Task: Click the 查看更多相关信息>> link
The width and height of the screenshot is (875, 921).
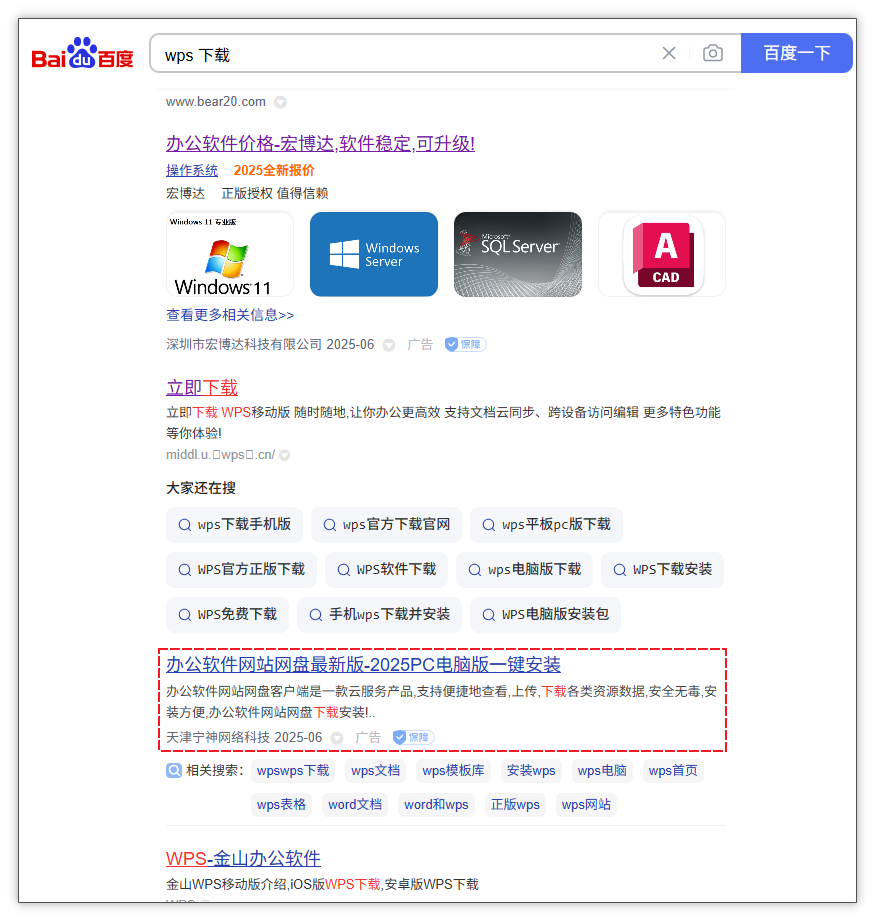Action: click(230, 315)
